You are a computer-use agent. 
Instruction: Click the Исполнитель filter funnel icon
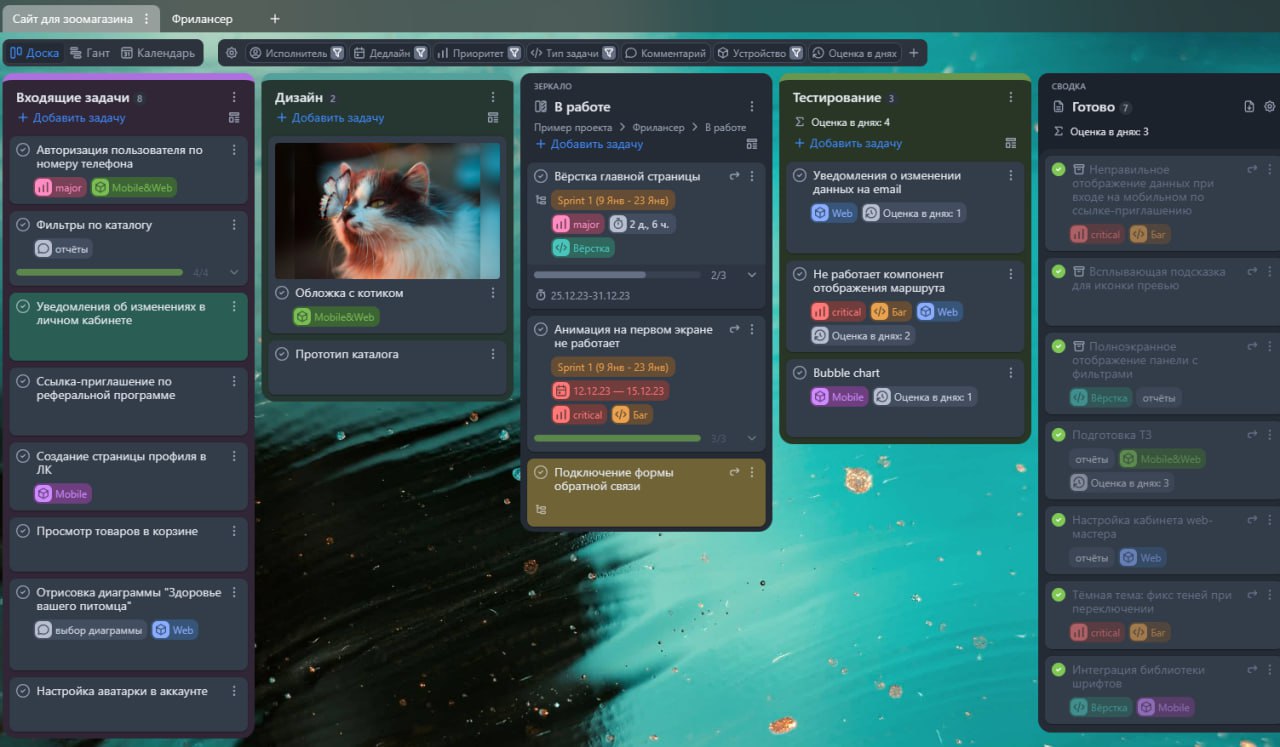337,53
